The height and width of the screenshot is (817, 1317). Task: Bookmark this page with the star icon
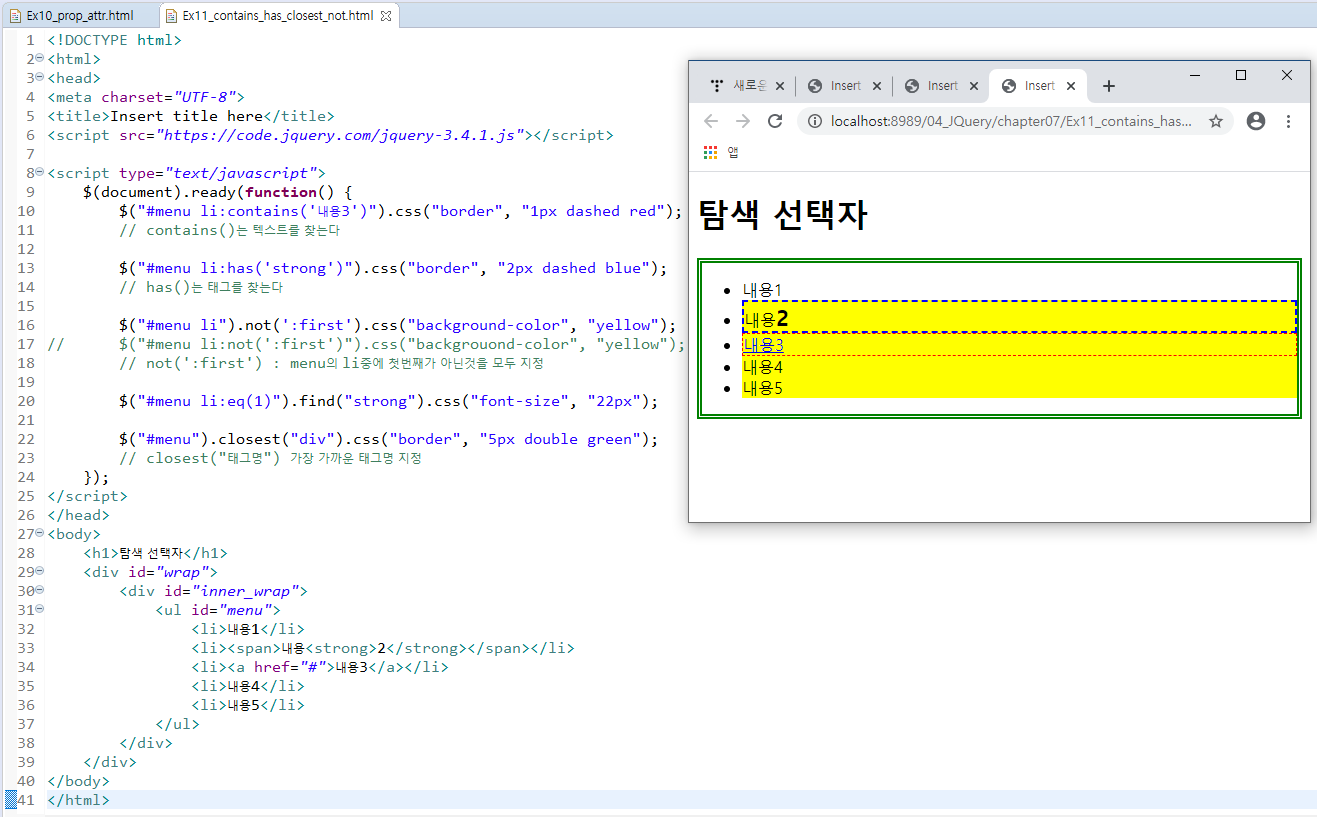[1216, 121]
